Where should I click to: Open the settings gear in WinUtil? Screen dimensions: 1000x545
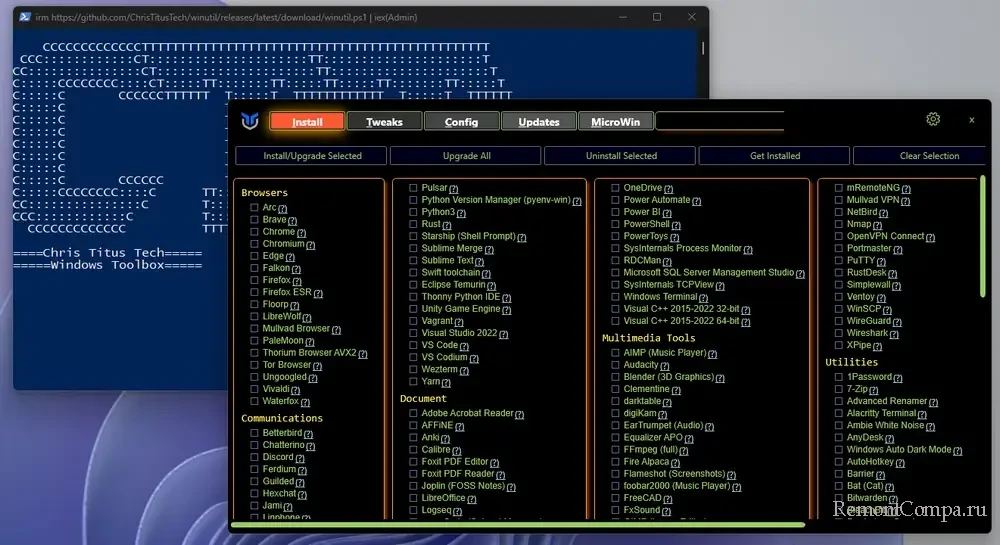coord(932,119)
